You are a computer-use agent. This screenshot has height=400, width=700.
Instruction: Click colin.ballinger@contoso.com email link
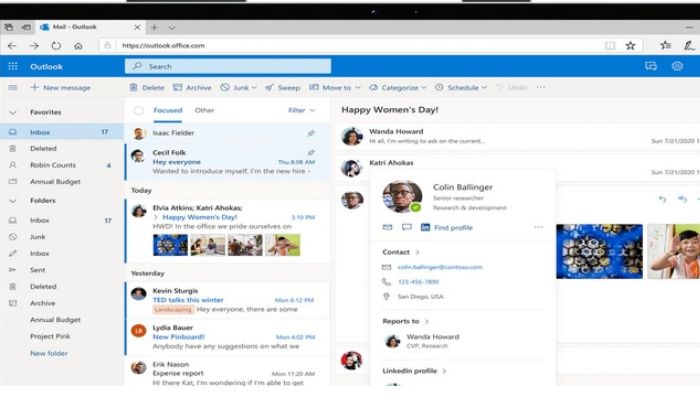(x=440, y=267)
